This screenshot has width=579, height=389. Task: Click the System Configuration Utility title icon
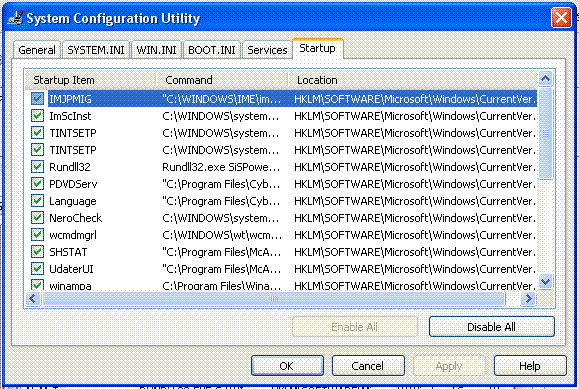[x=15, y=18]
